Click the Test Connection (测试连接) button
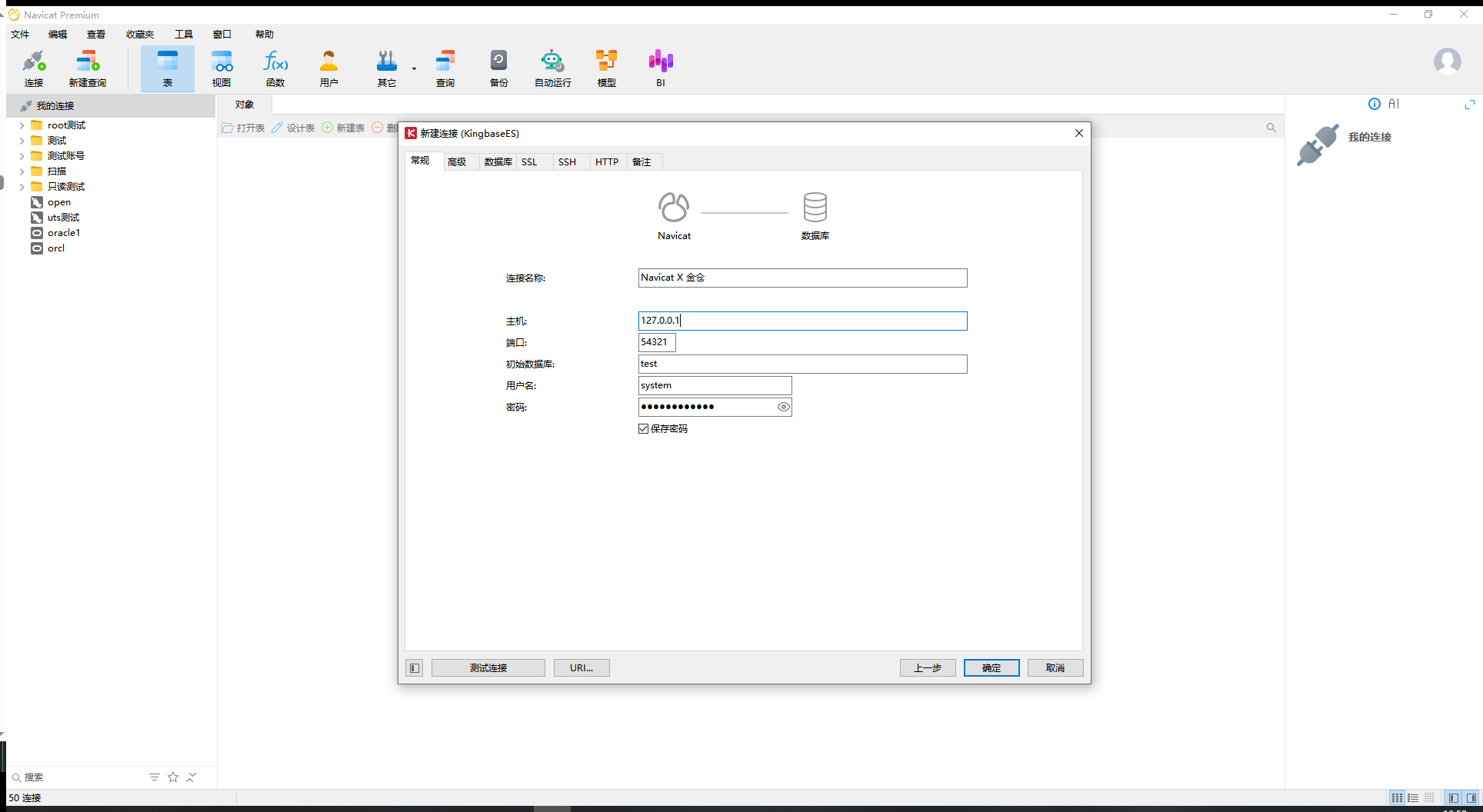 tap(488, 668)
